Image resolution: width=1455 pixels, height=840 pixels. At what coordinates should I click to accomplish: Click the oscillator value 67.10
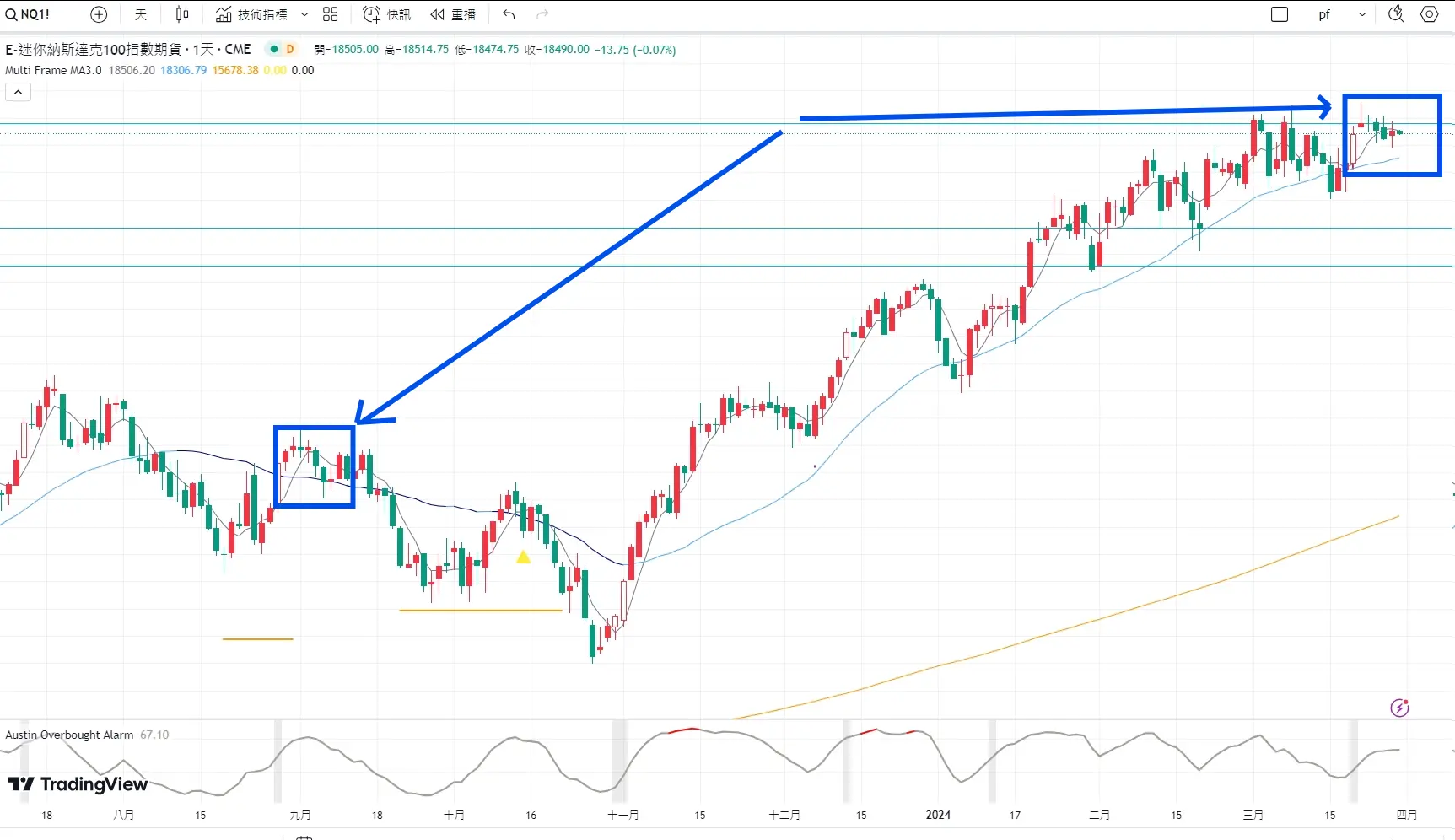154,735
